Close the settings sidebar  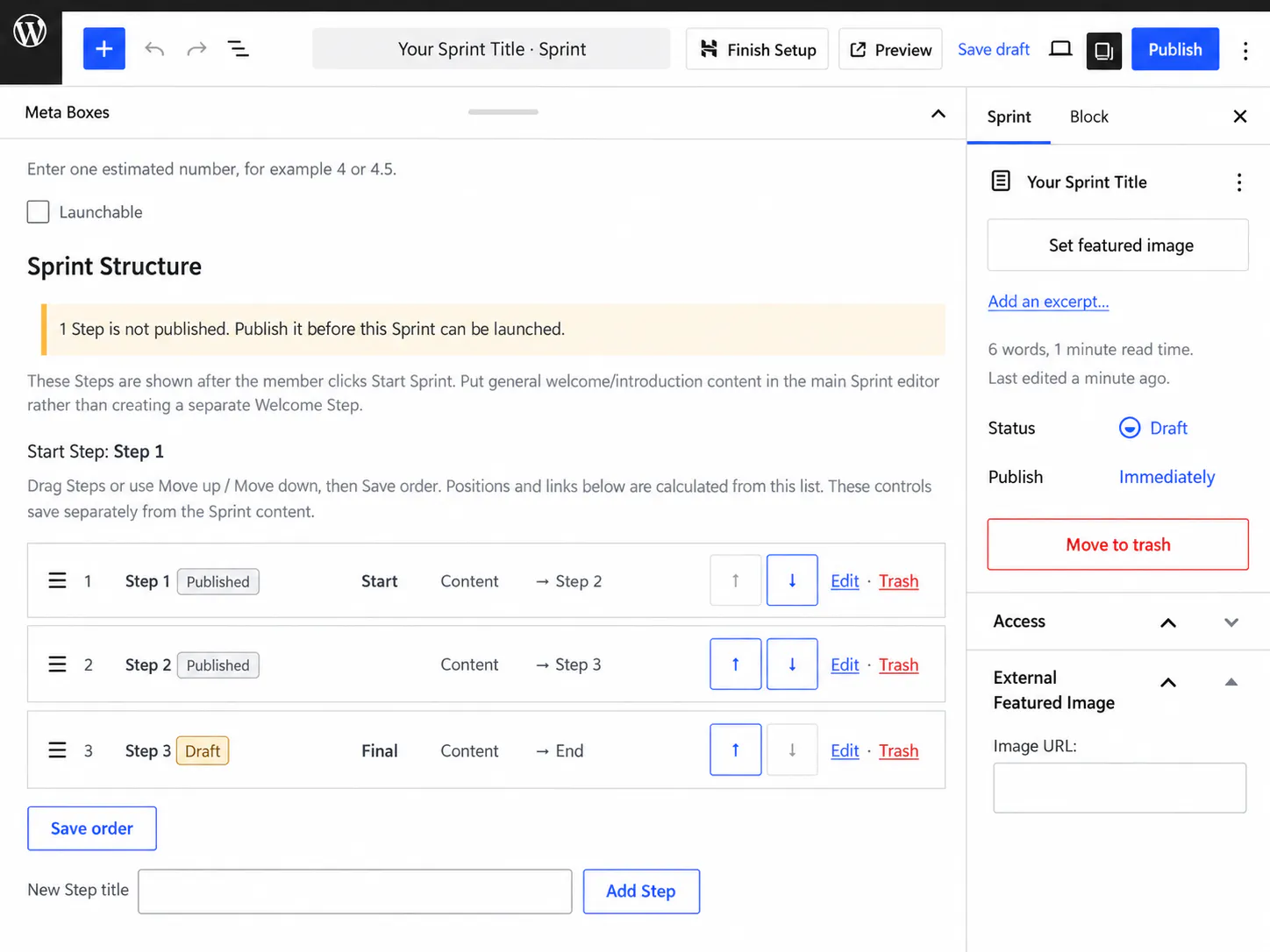click(x=1240, y=117)
